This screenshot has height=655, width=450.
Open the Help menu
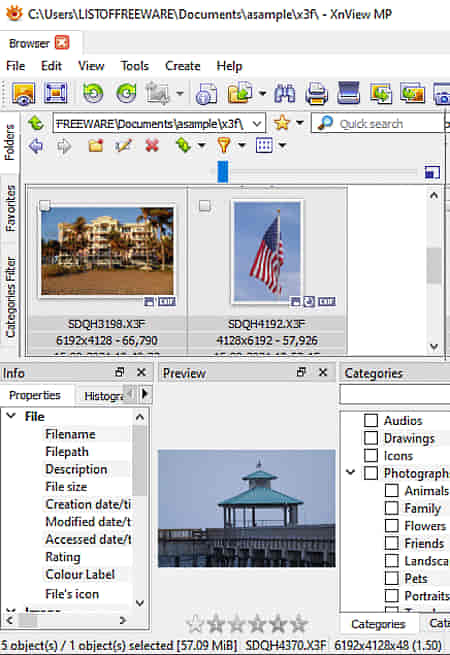[x=229, y=66]
